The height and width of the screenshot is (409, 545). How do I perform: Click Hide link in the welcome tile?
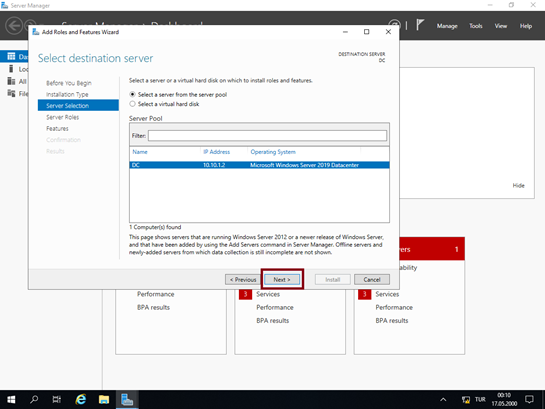[x=518, y=186]
